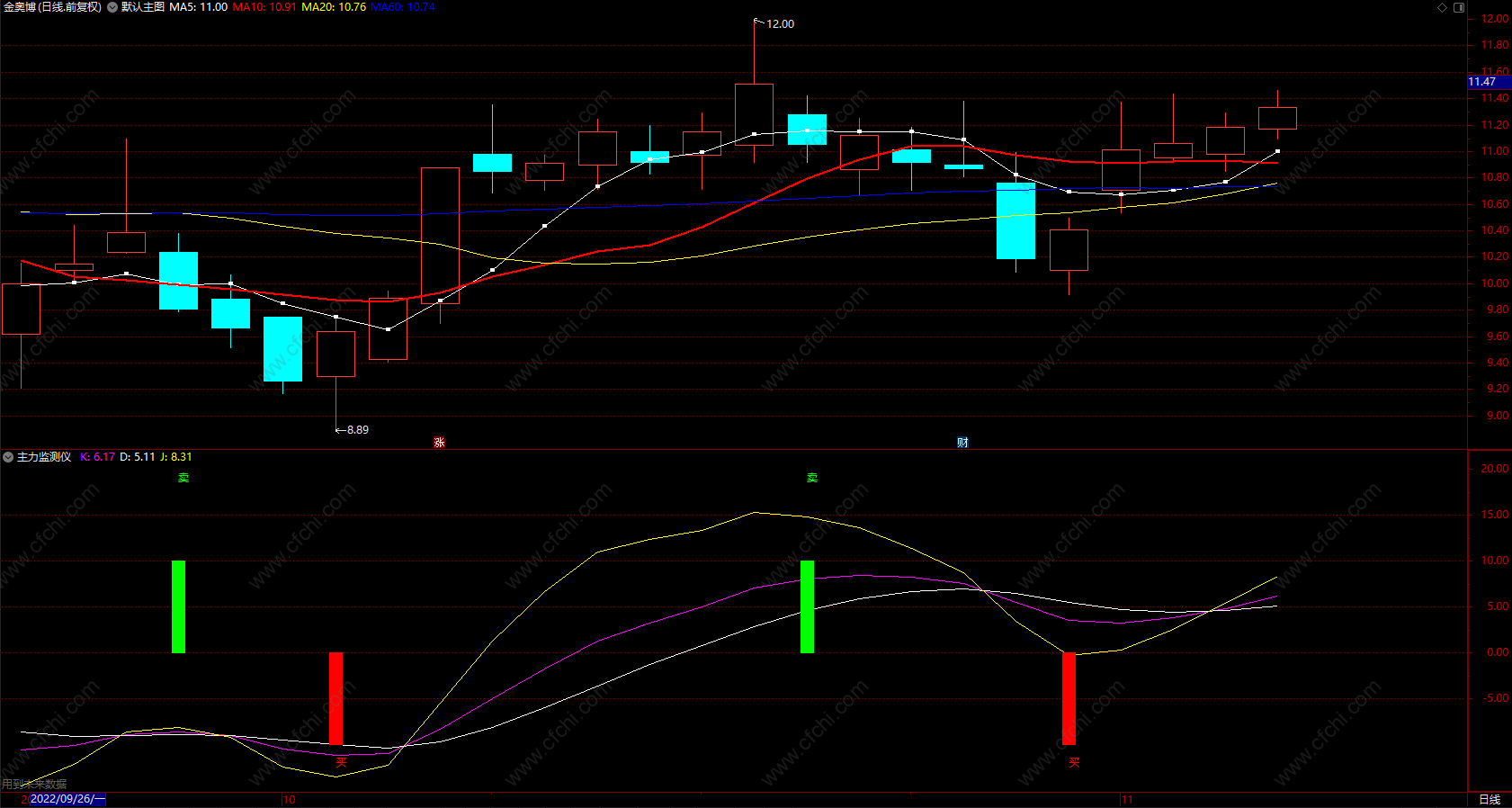Toggle the side panel icon at top right
Viewport: 1512px width, 808px height.
(1459, 7)
